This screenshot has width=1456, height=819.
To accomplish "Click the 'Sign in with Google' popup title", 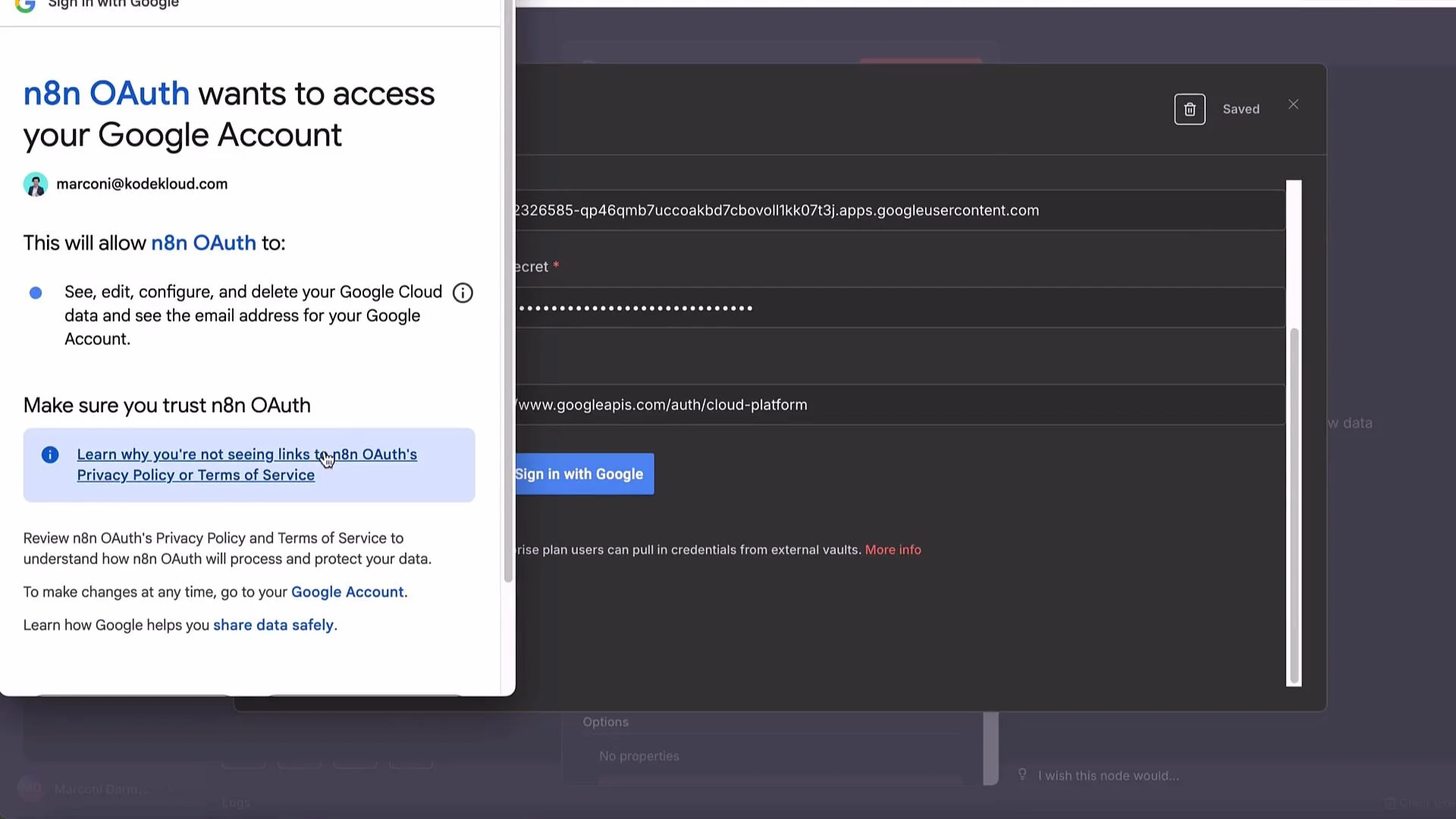I will (114, 4).
